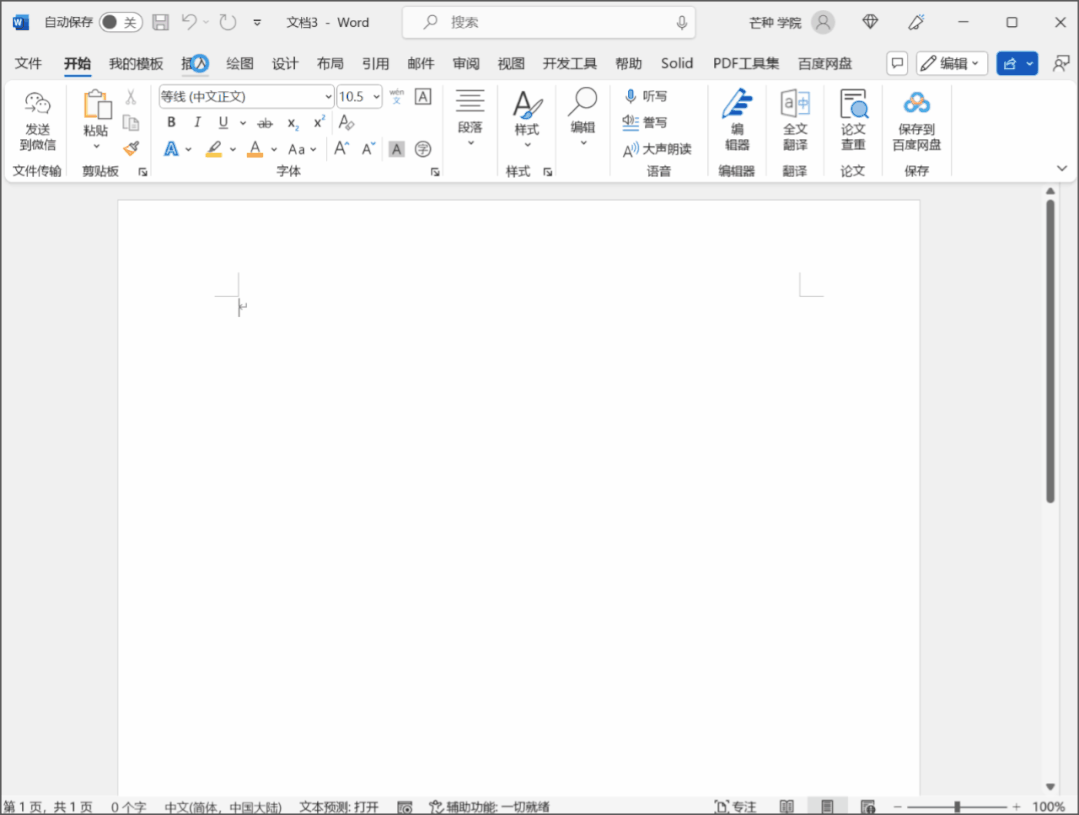Collapse the ribbon chevron

(x=1062, y=169)
